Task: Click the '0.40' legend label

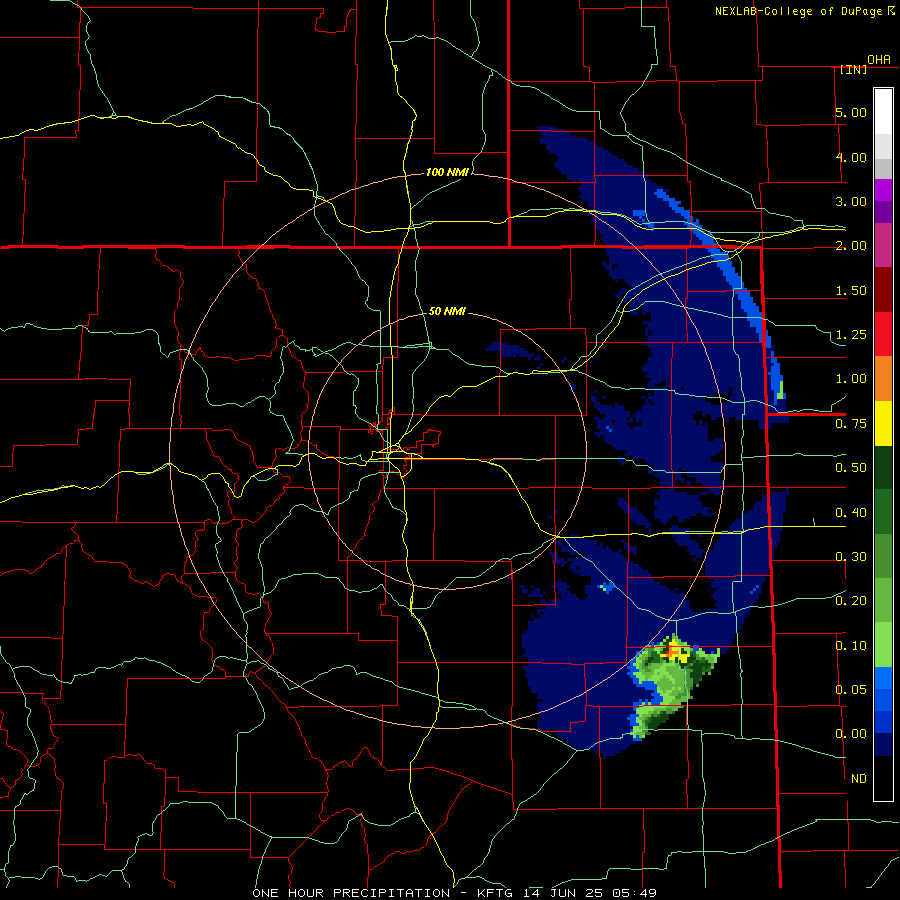Action: (851, 513)
